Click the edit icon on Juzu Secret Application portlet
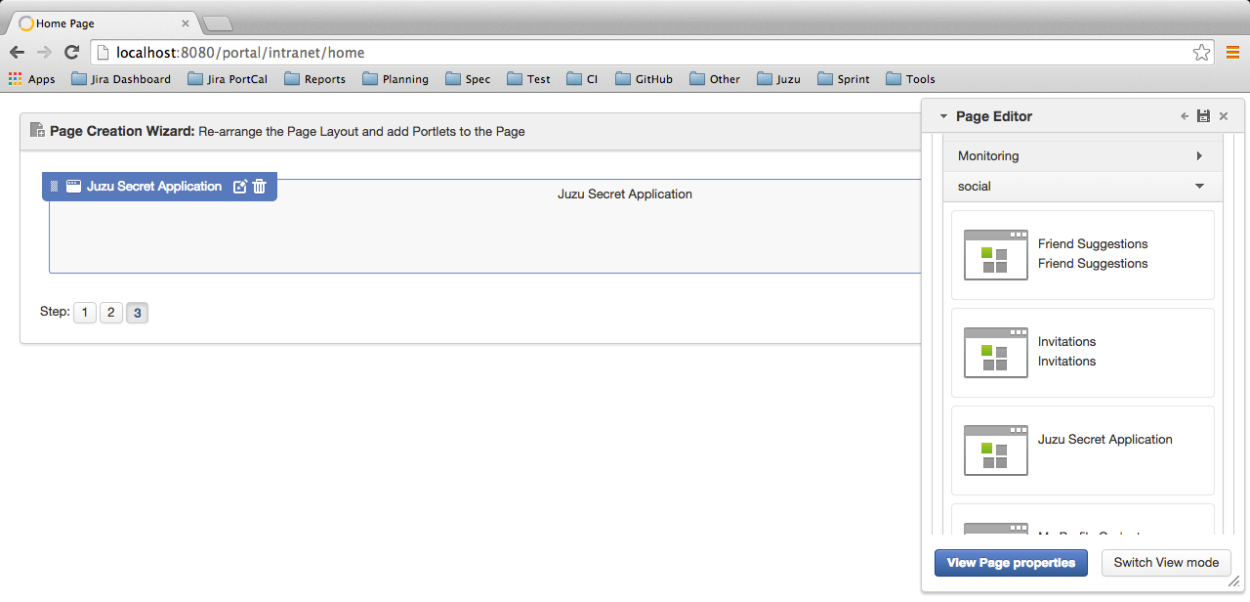Screen dimensions: 1250x602 (x=239, y=186)
